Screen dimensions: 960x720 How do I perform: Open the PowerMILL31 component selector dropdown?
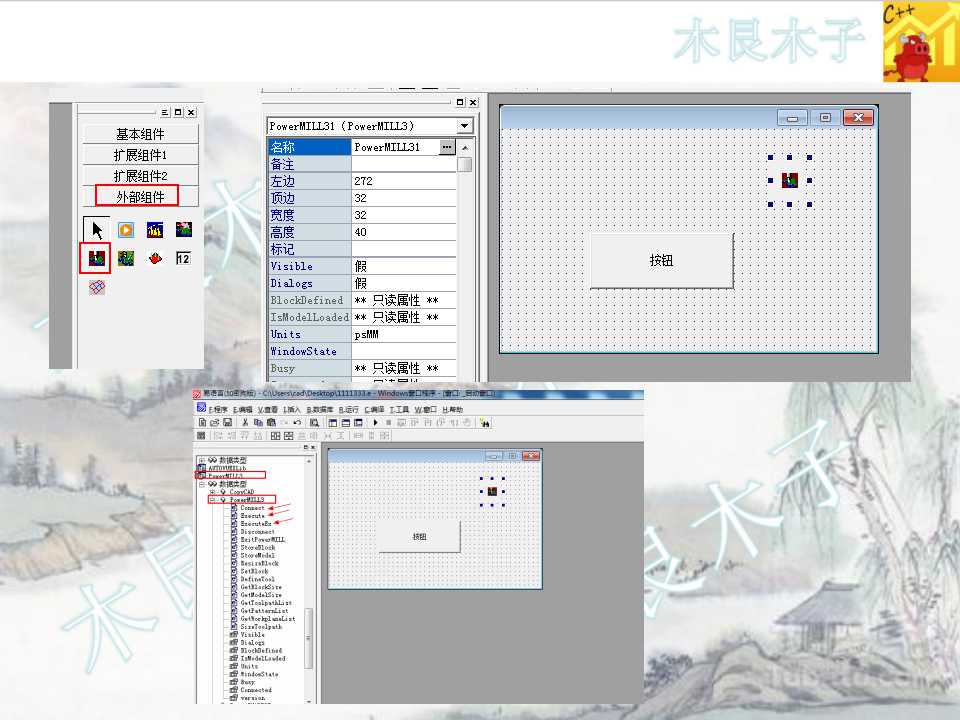[465, 126]
